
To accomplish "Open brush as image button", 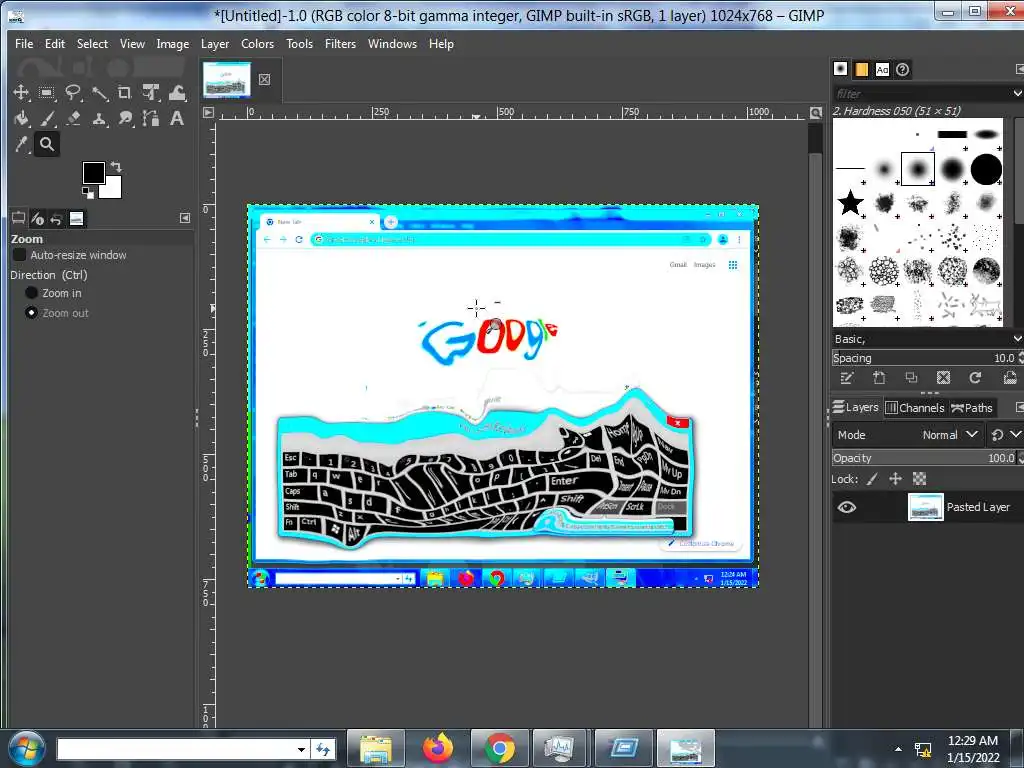I will (x=1009, y=377).
